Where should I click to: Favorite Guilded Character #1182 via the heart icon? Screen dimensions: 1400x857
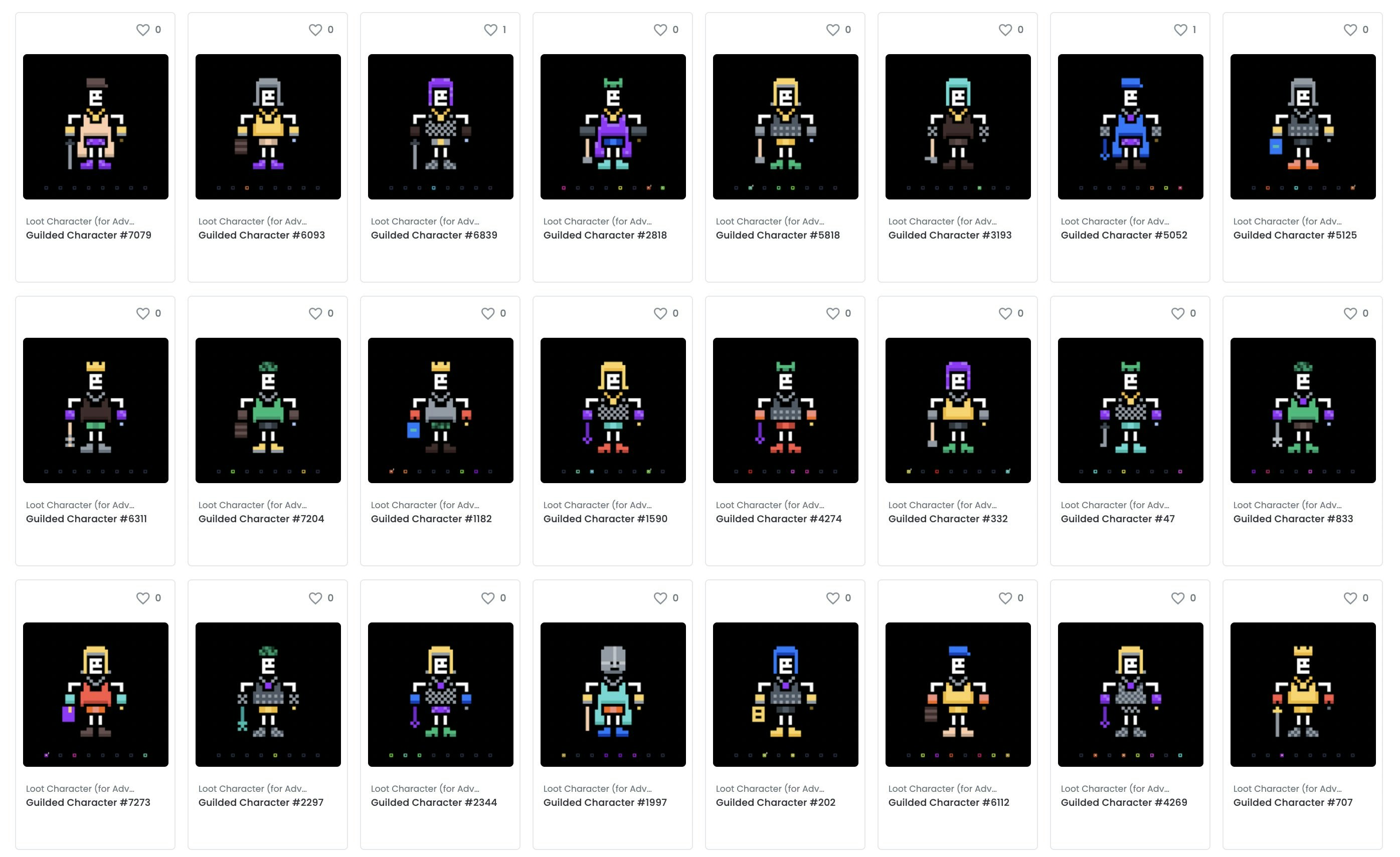click(487, 313)
